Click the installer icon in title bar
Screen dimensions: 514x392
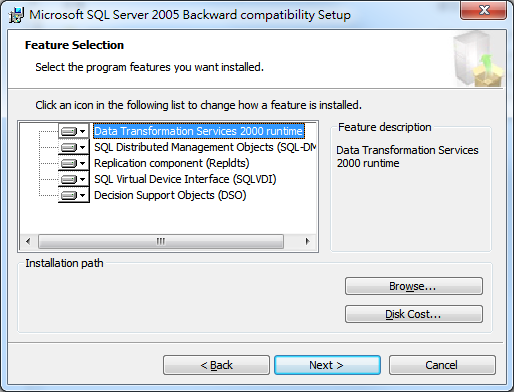tap(16, 15)
